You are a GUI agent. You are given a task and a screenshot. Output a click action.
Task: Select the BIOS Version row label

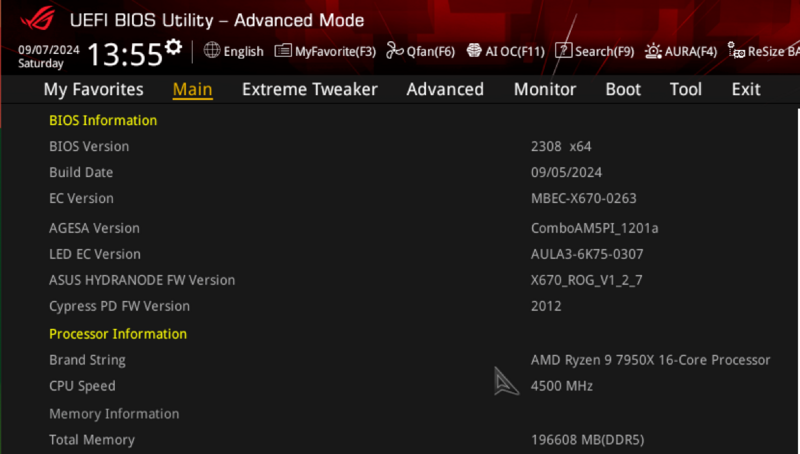(89, 146)
